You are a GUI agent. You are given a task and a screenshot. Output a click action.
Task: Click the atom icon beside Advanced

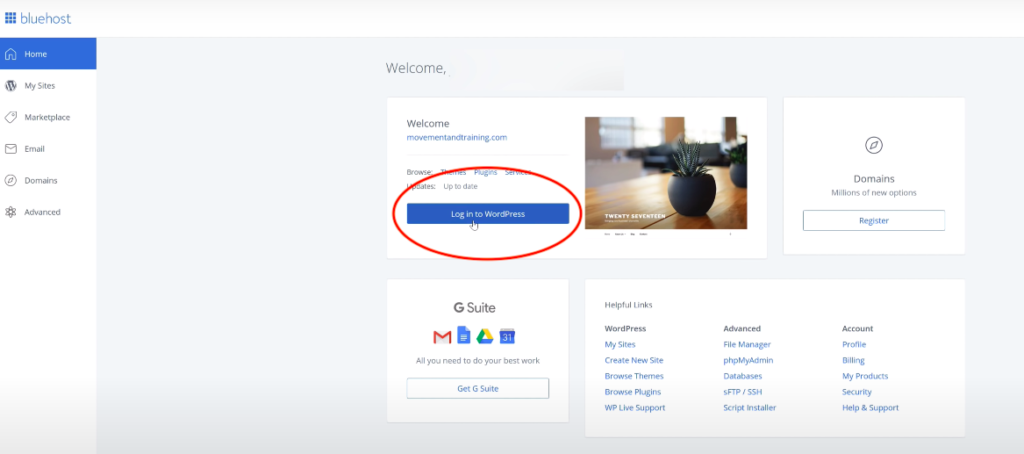(x=10, y=212)
